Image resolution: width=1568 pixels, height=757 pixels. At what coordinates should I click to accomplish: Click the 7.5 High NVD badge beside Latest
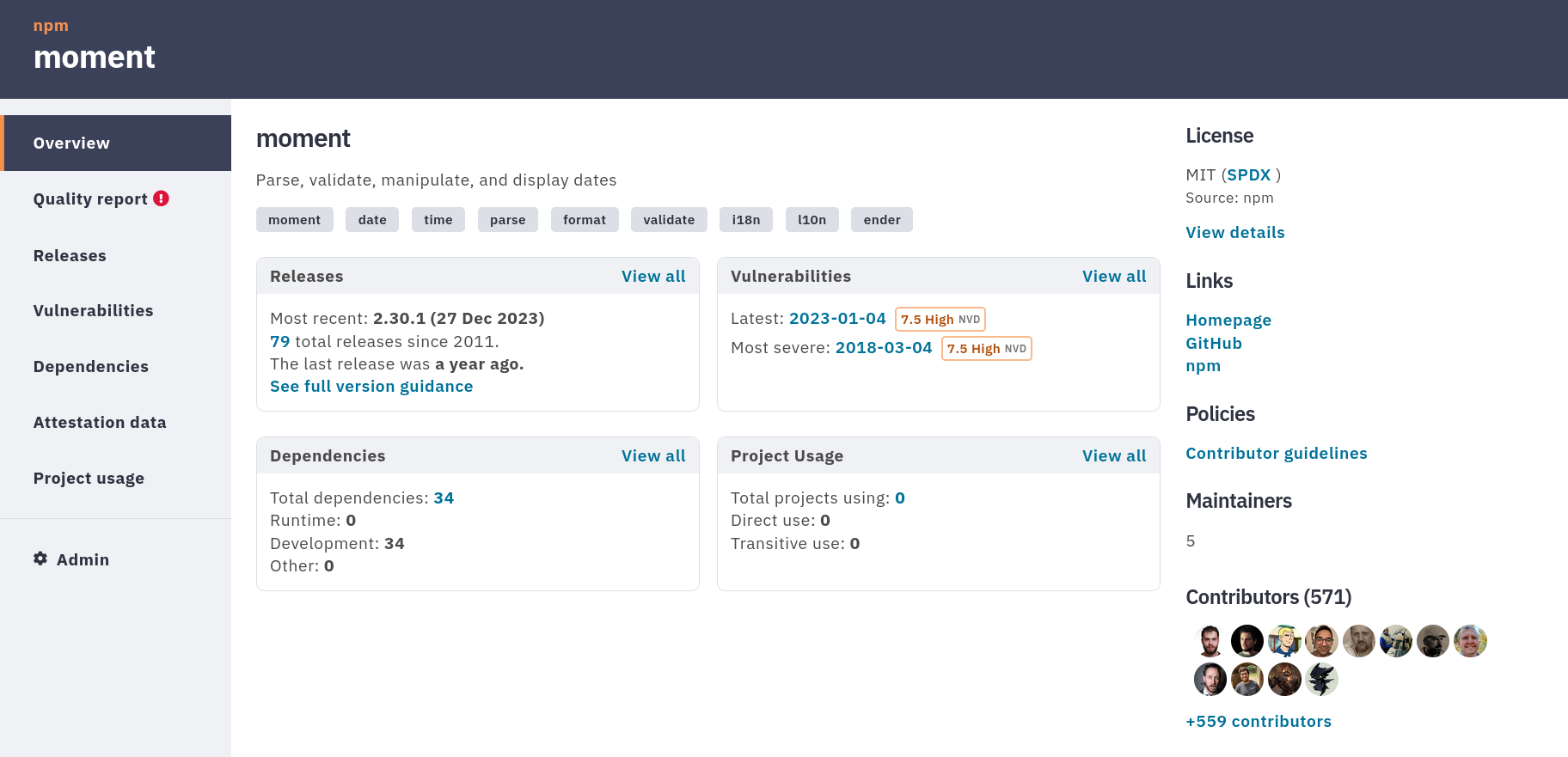click(940, 319)
